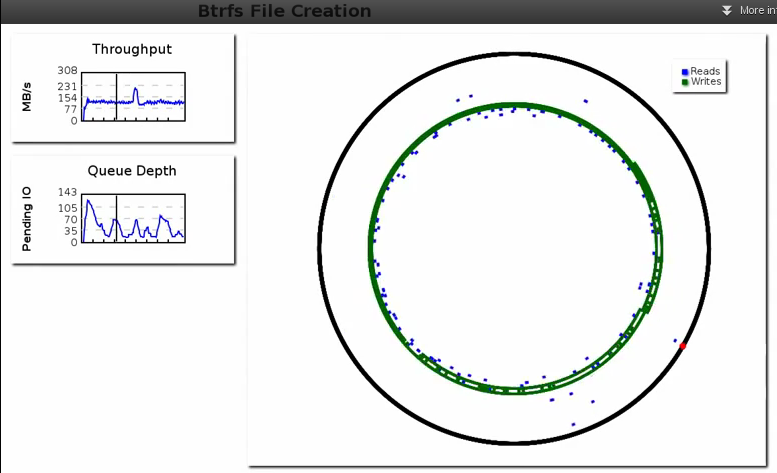Click the 77 value on Throughput axis
Image resolution: width=777 pixels, height=473 pixels.
pos(71,109)
